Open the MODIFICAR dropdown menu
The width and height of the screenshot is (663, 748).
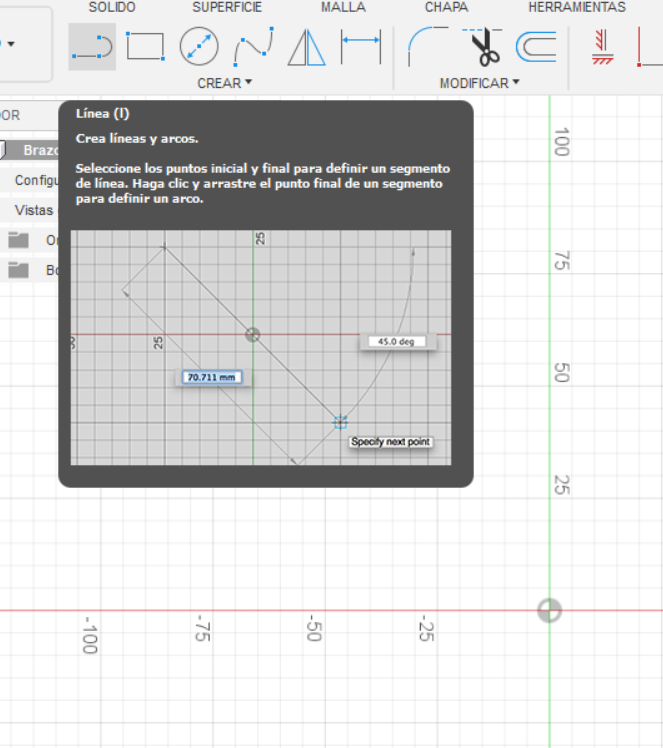coord(479,83)
